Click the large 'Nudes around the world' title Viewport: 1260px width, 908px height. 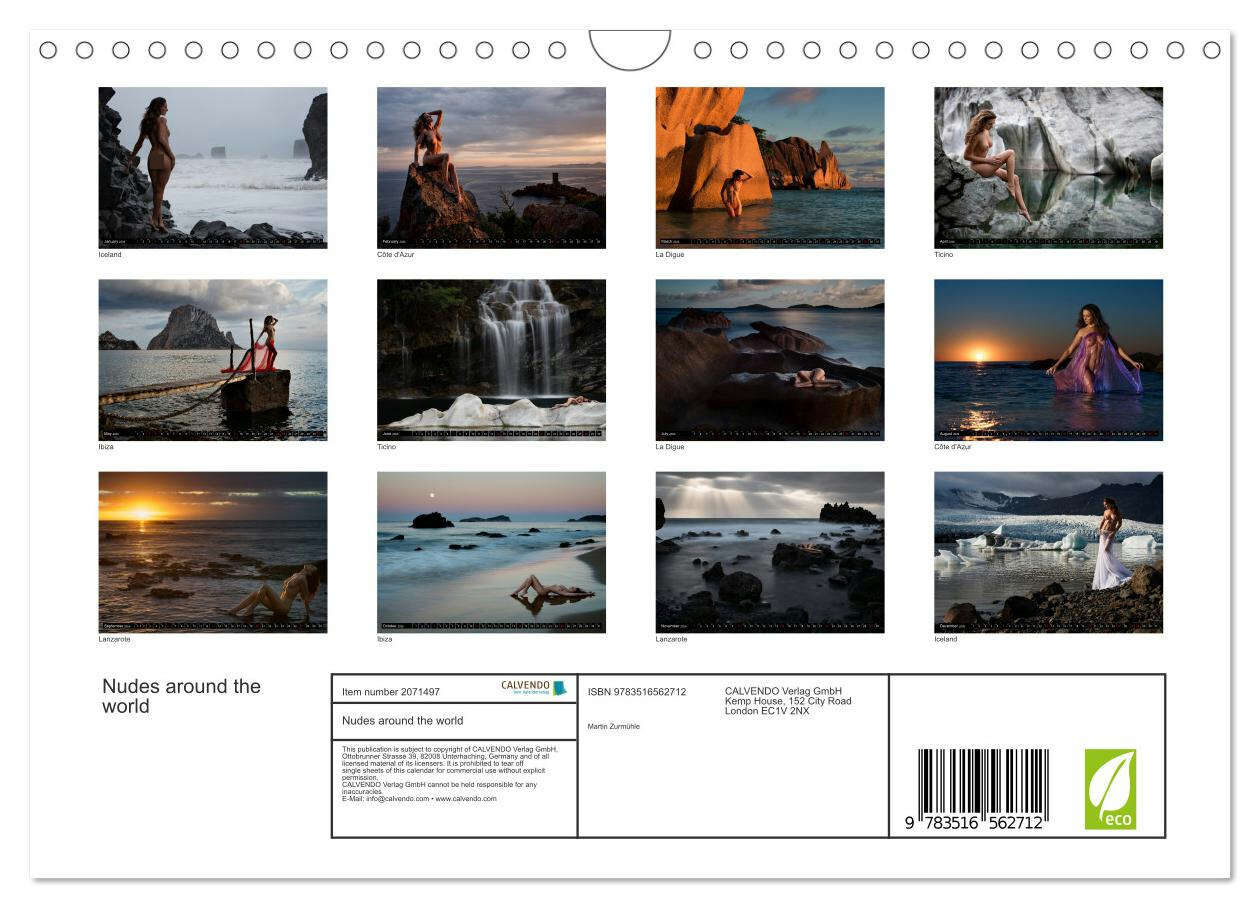click(x=181, y=696)
